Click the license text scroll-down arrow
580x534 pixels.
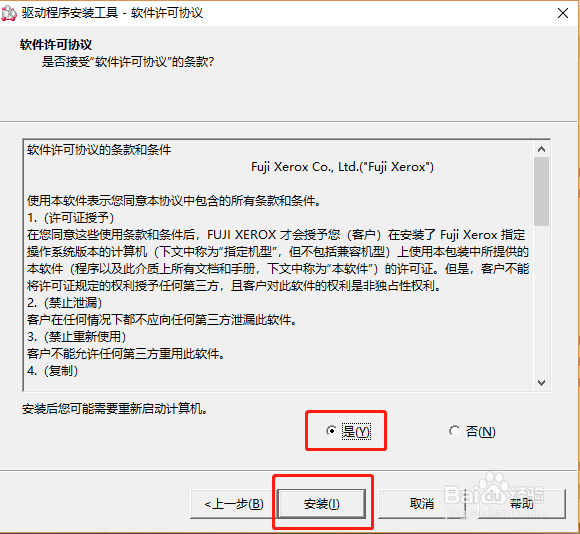coord(542,383)
